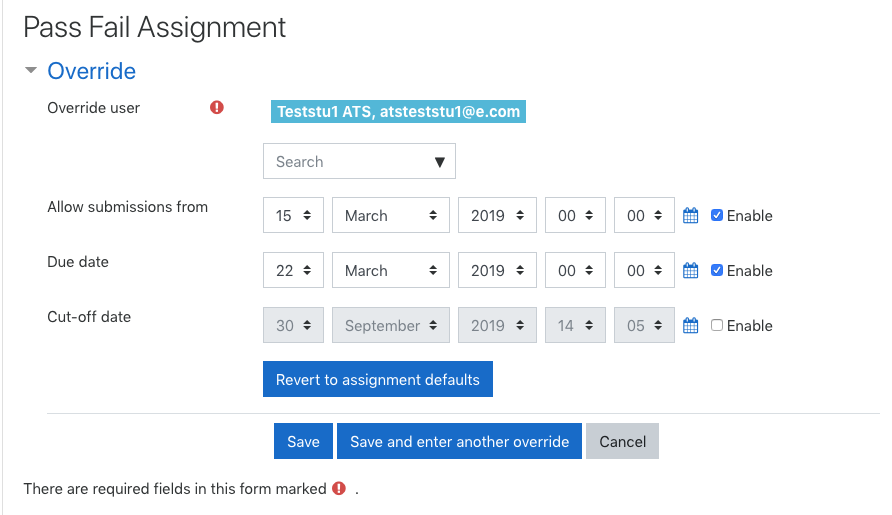Open the Due date year dropdown
Image resolution: width=892 pixels, height=515 pixels.
pos(497,270)
